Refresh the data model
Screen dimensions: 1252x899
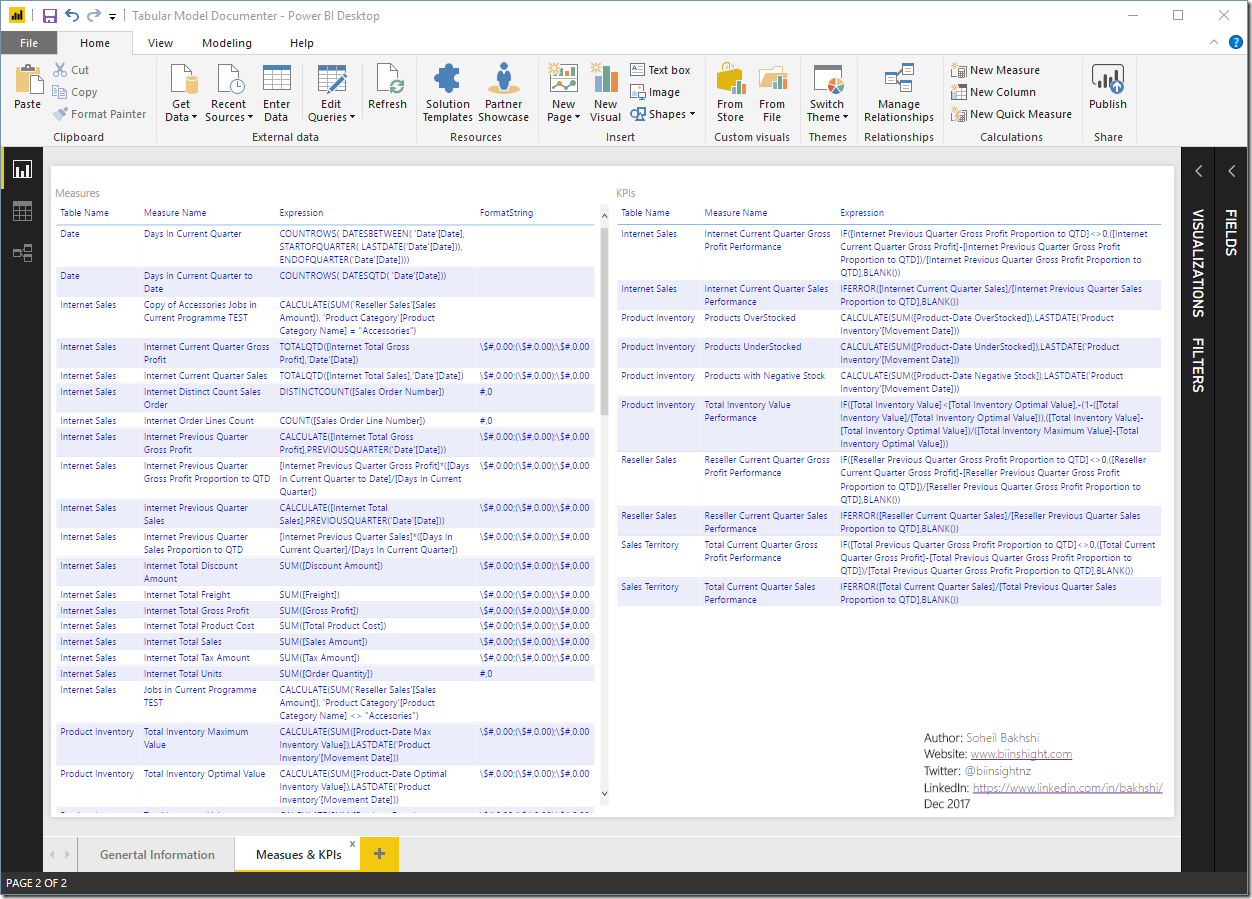387,87
